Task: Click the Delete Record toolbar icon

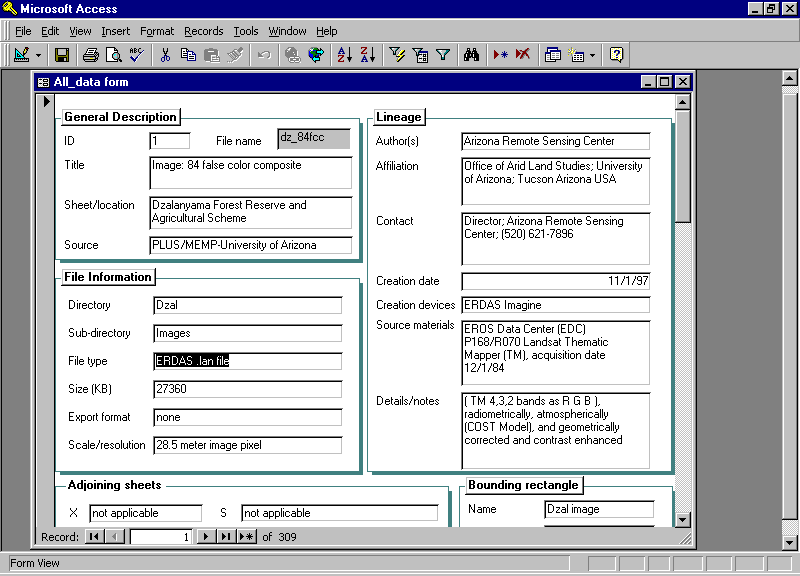Action: point(523,55)
